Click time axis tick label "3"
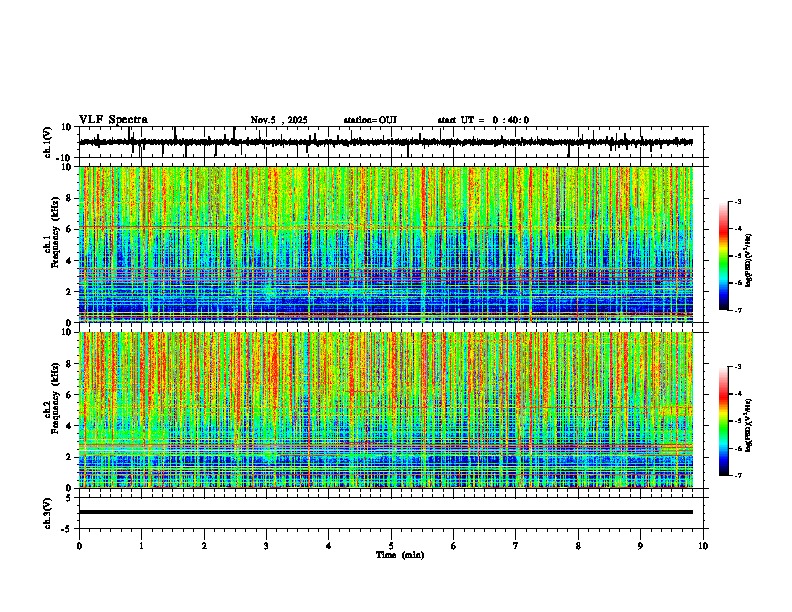Viewport: 792px width, 612px height. 266,546
